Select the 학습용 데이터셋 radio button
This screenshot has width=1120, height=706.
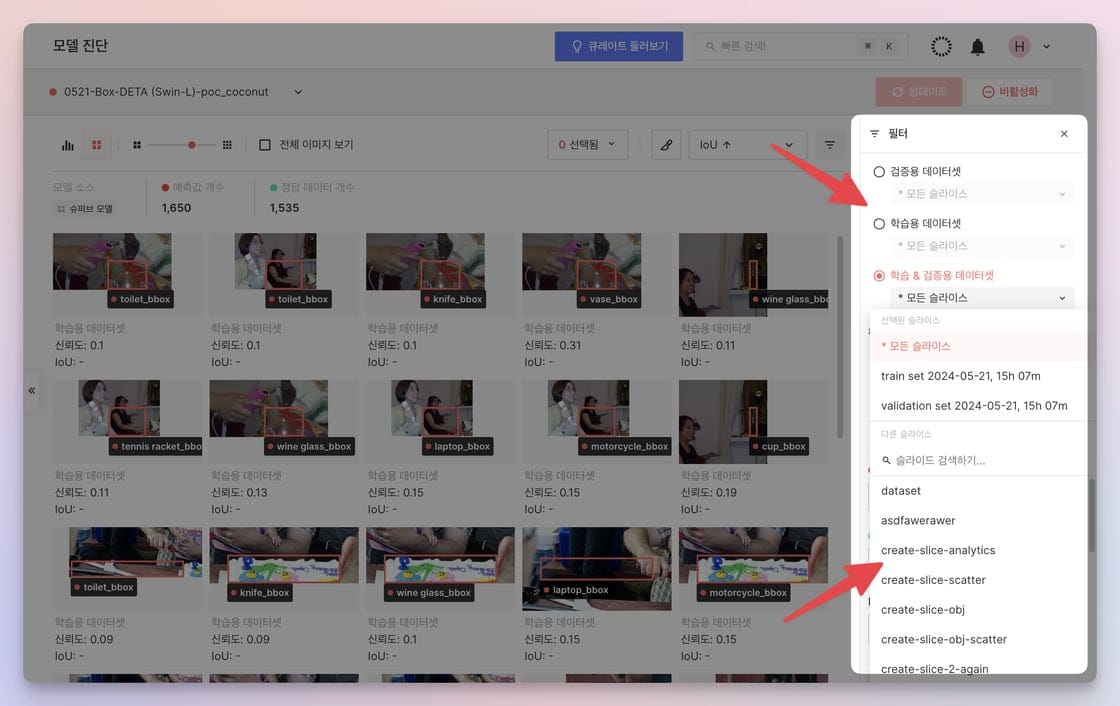(879, 224)
